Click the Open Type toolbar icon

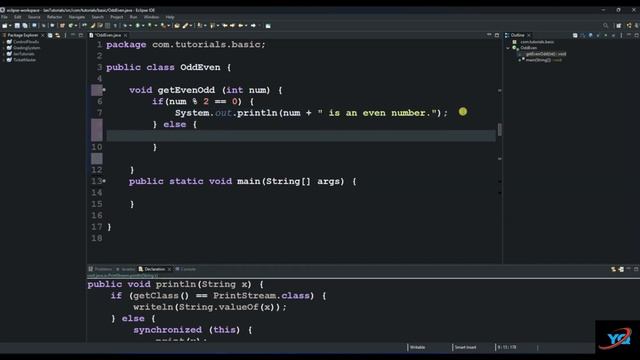pos(176,25)
